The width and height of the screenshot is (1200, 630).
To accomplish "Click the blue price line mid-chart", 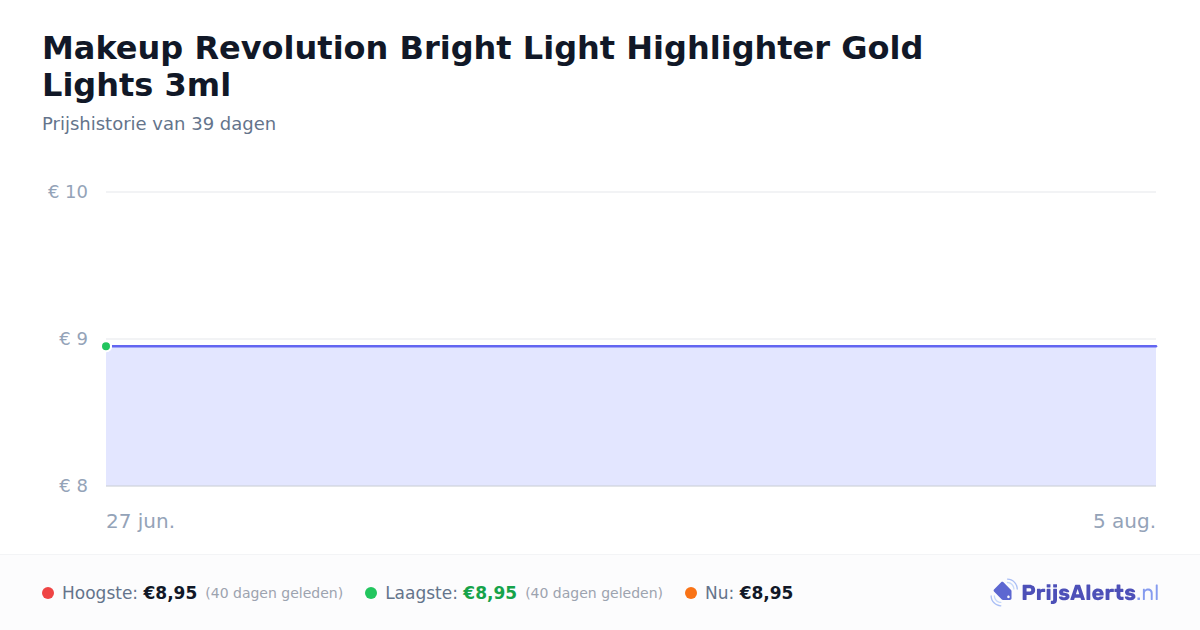I will (x=631, y=346).
